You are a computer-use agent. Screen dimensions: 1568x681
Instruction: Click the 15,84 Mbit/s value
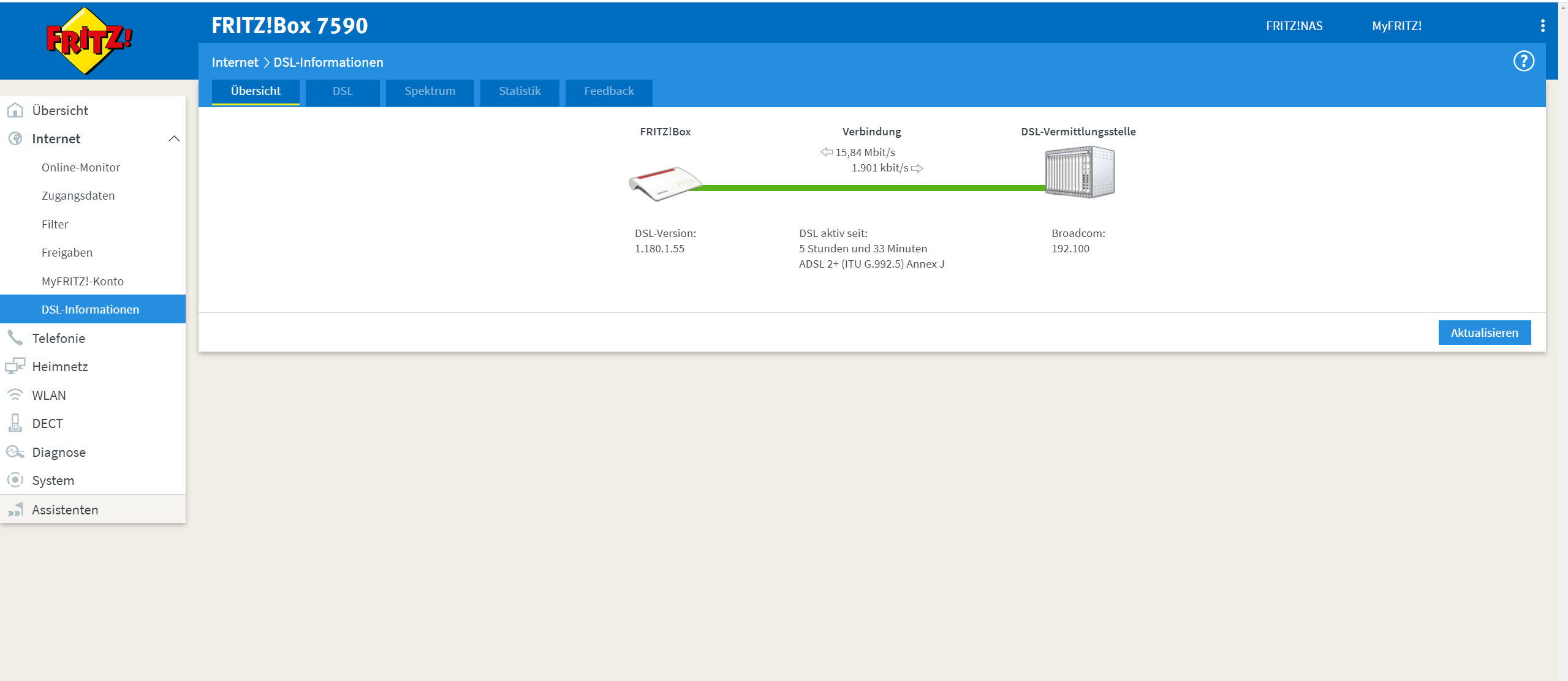click(865, 152)
